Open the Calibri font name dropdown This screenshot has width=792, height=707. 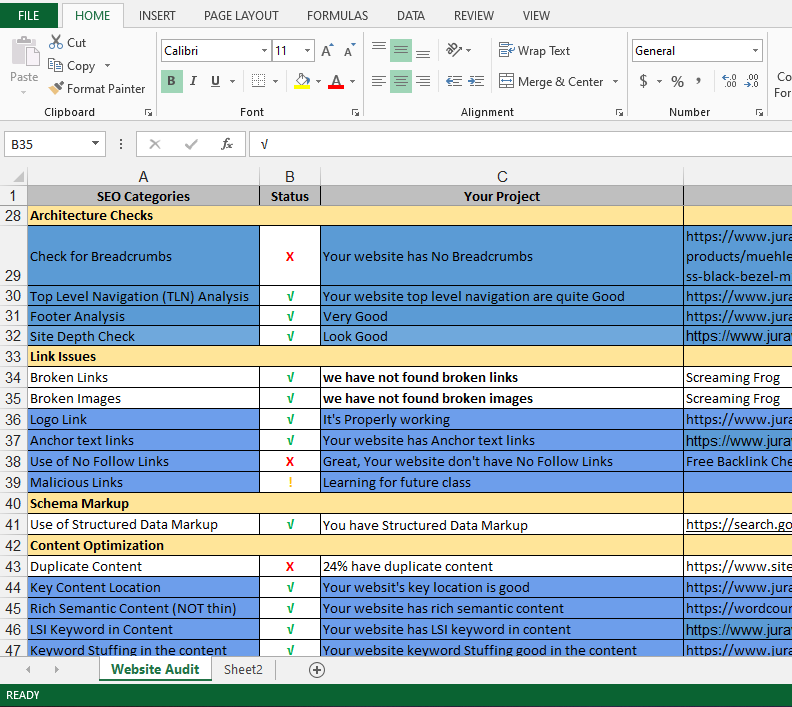[264, 51]
